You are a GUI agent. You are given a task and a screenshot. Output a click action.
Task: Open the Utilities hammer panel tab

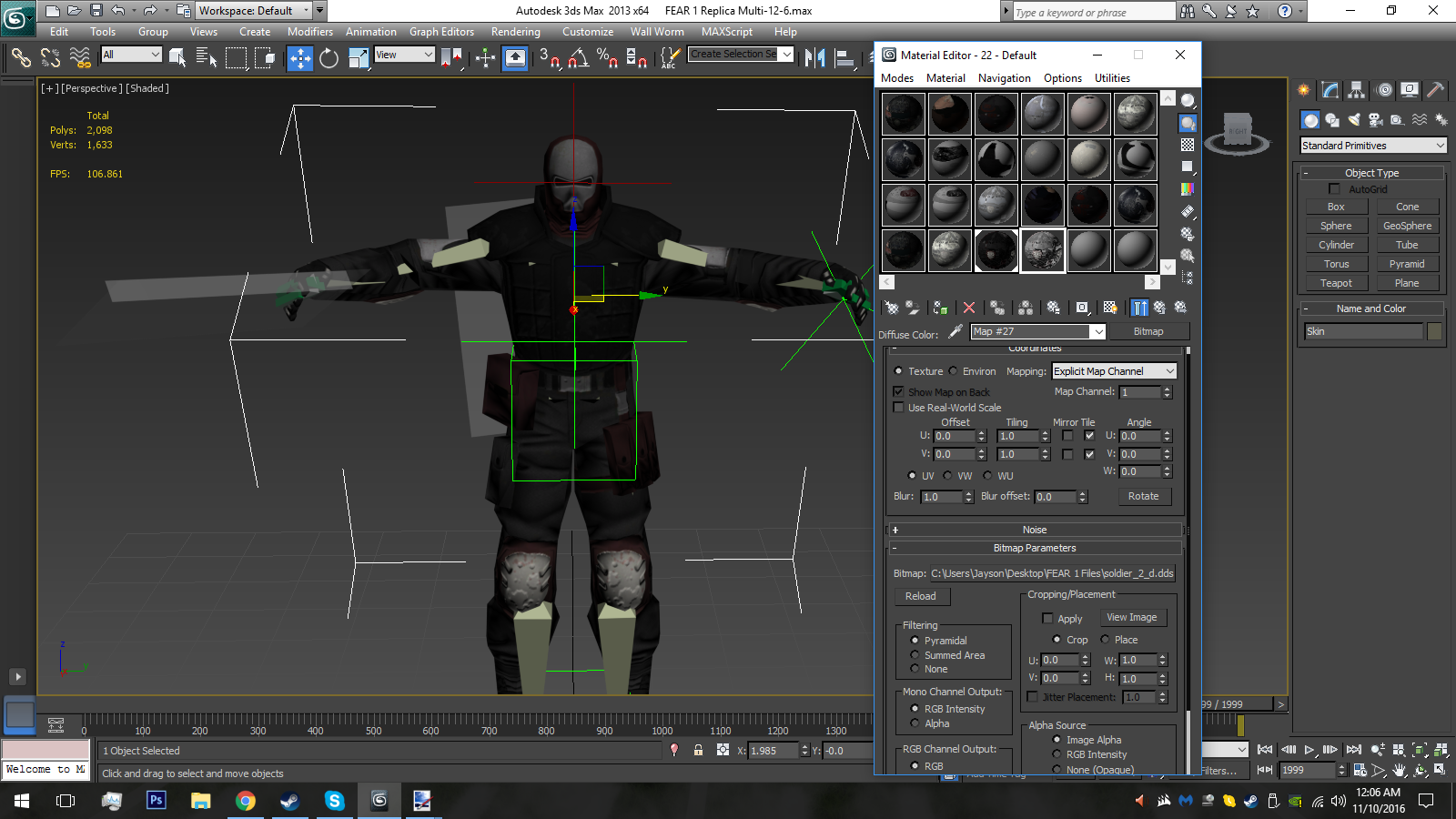coord(1436,90)
